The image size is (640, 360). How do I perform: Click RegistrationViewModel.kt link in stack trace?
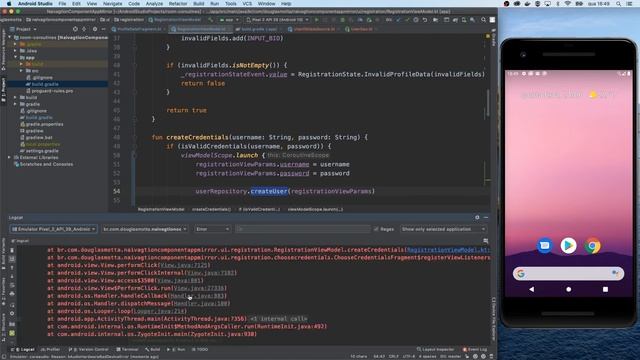point(448,250)
